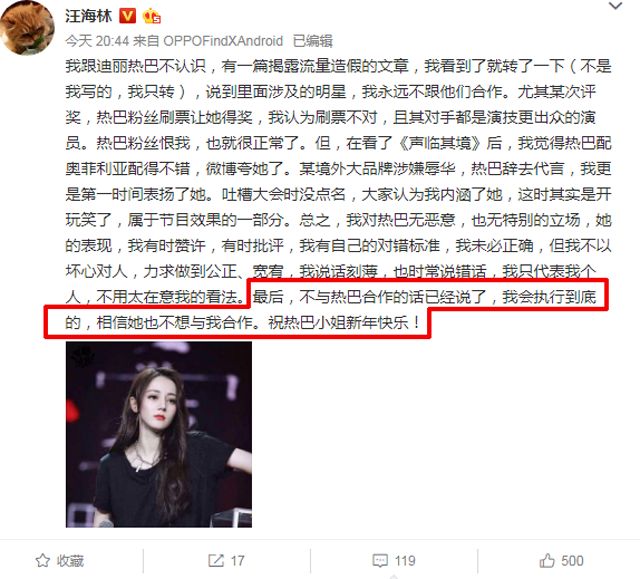Click the OPPOFindXAndroid source link
Screen dimensions: 640x579
[x=223, y=41]
